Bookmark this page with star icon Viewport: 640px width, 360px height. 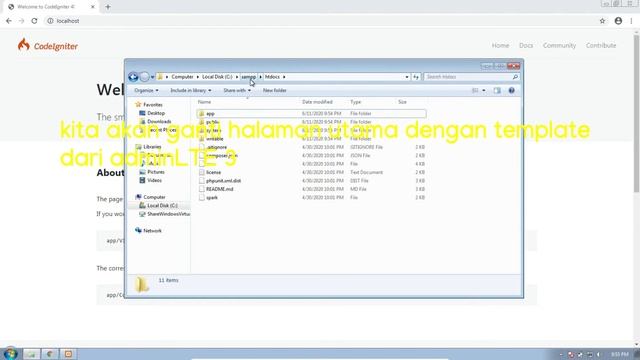coord(602,21)
